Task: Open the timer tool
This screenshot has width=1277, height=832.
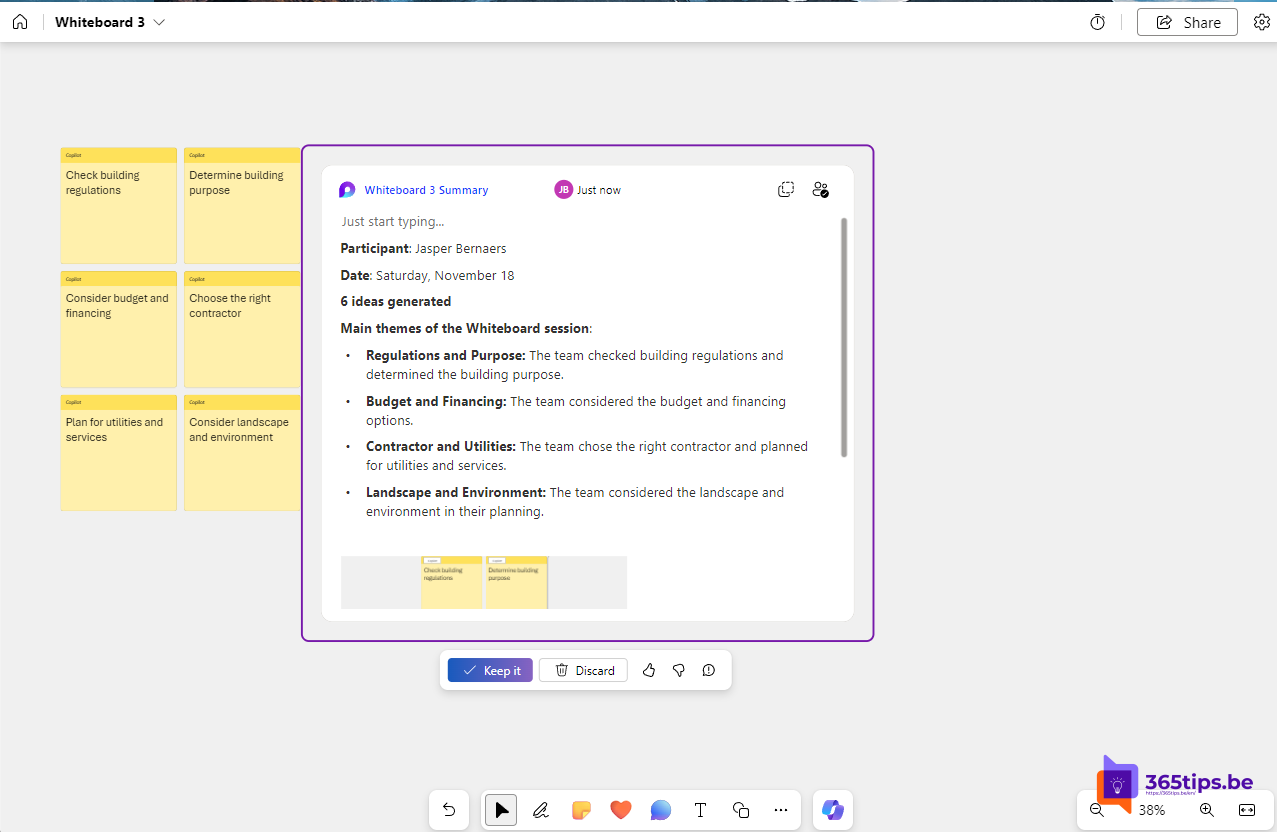Action: [x=1097, y=22]
